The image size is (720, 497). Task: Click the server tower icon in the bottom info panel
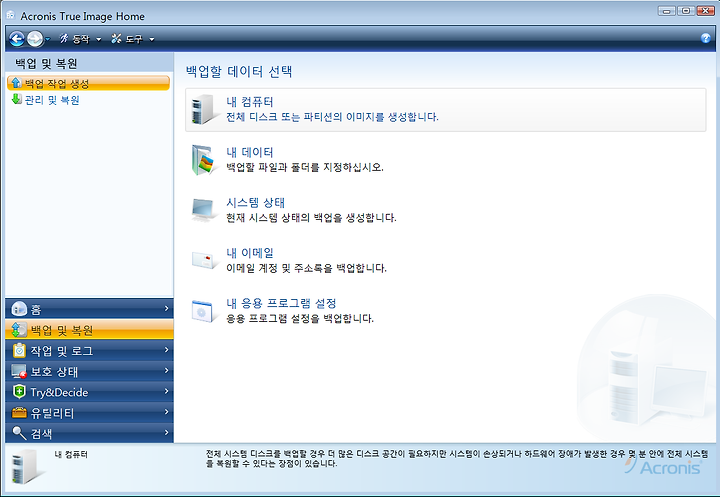pyautogui.click(x=27, y=466)
